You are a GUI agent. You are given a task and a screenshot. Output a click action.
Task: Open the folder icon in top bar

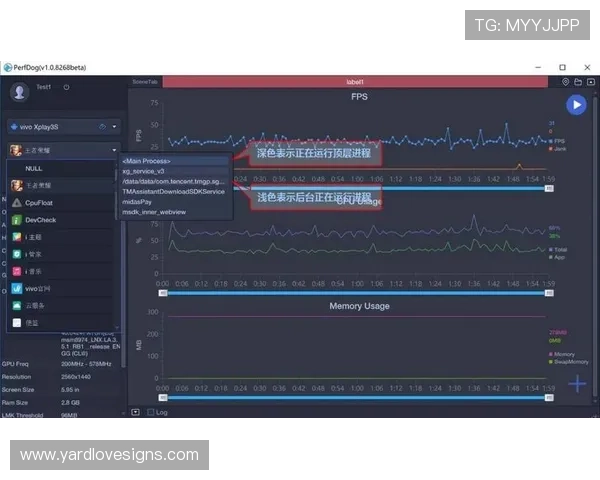576,81
